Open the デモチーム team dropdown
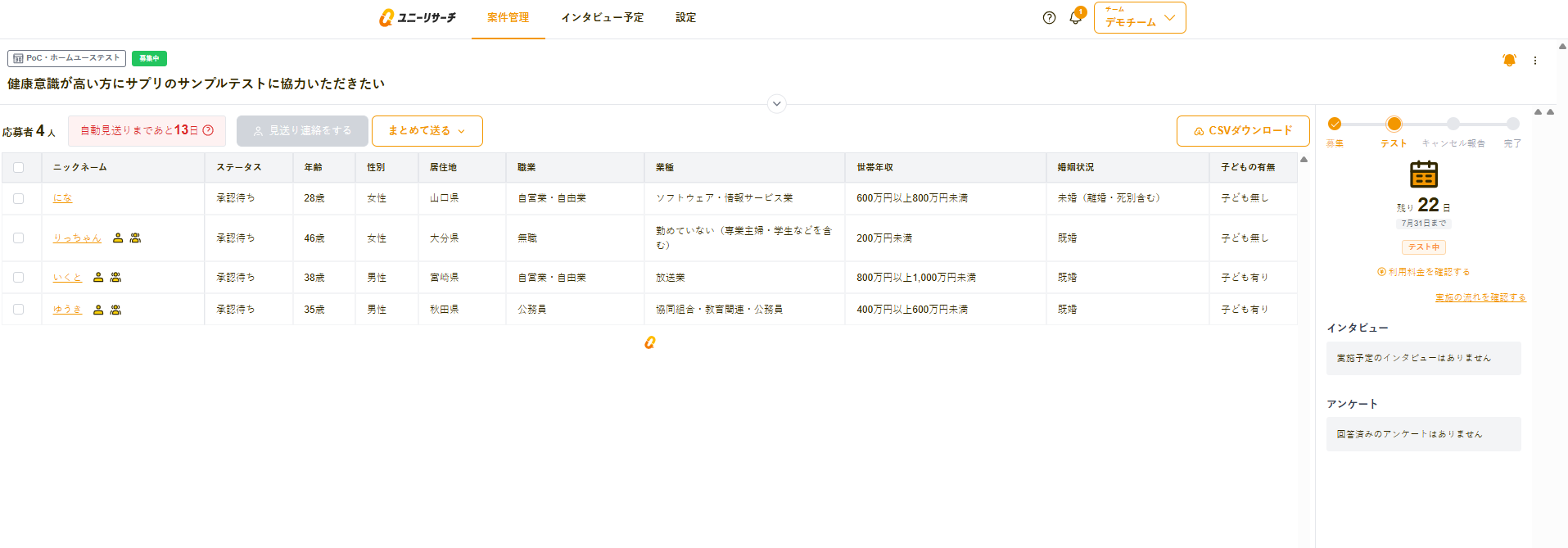The width and height of the screenshot is (1568, 548). tap(1139, 18)
